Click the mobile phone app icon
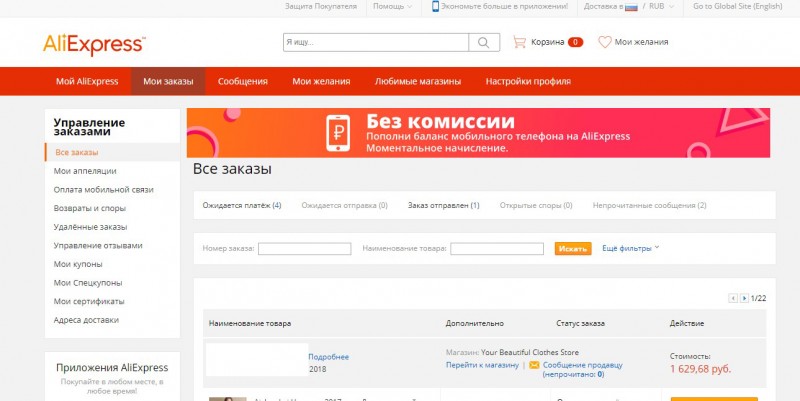 (435, 7)
